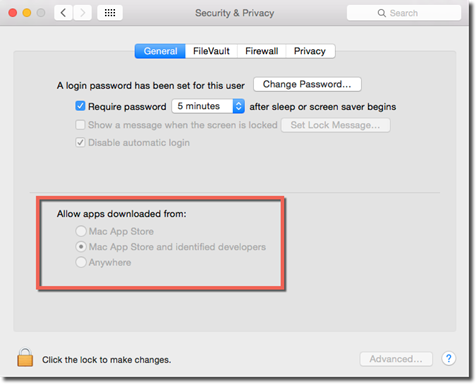Go back using the left arrow button
The width and height of the screenshot is (476, 384).
[x=63, y=13]
